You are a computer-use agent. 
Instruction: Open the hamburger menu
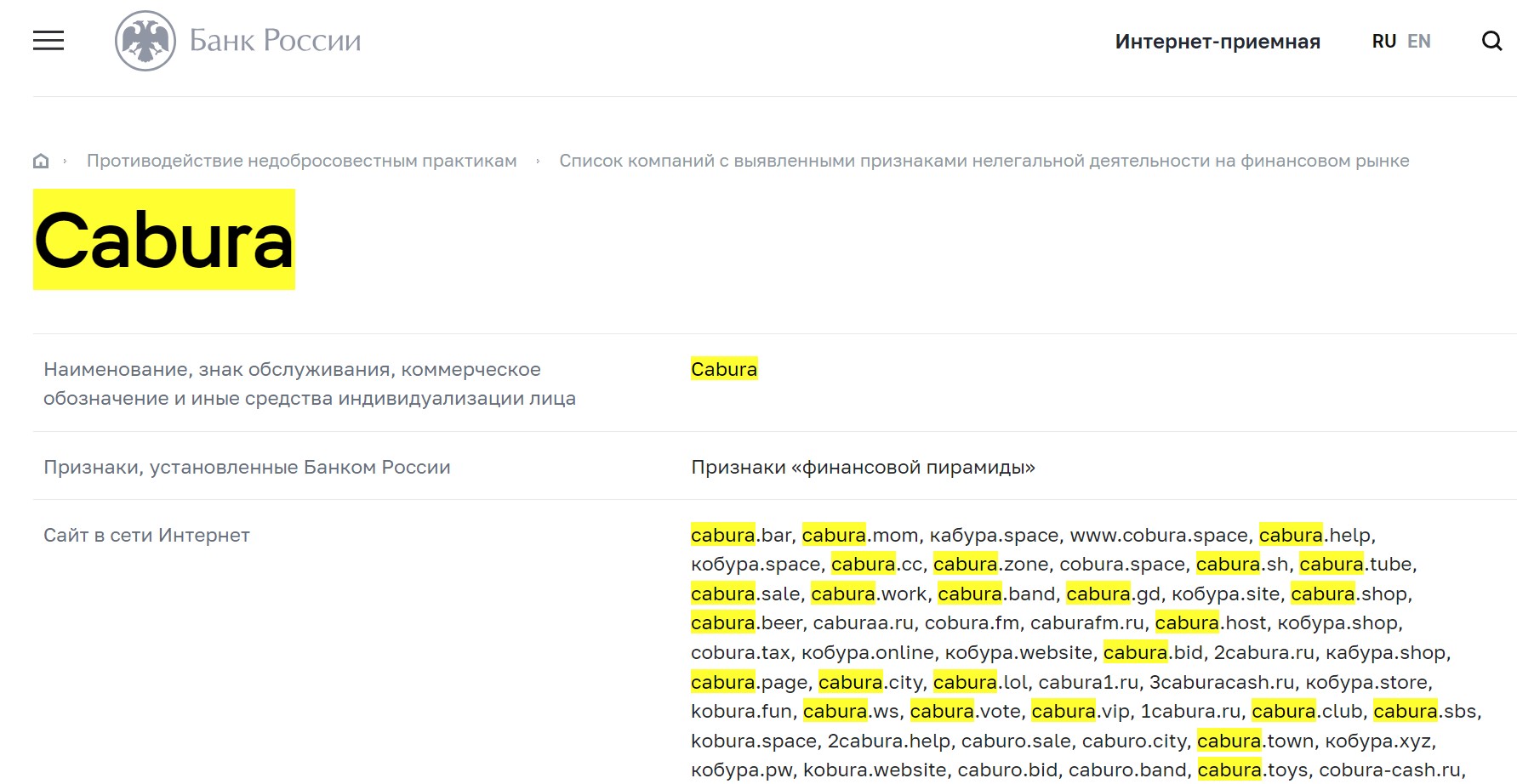48,41
